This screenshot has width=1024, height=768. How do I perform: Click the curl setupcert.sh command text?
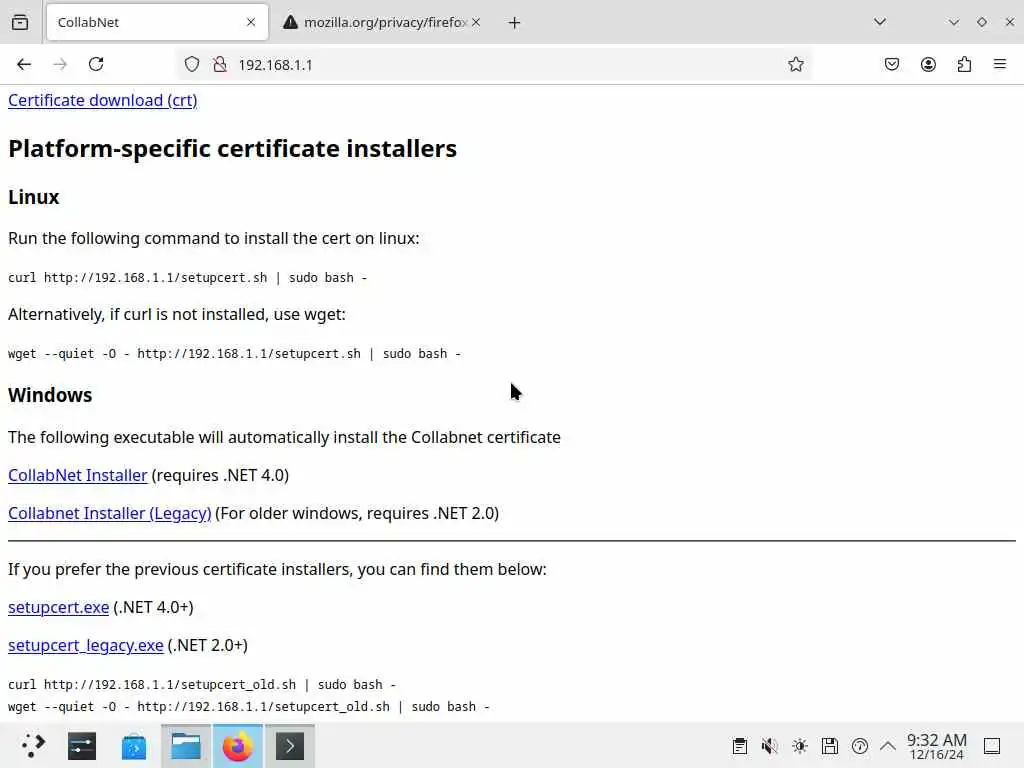coord(187,278)
